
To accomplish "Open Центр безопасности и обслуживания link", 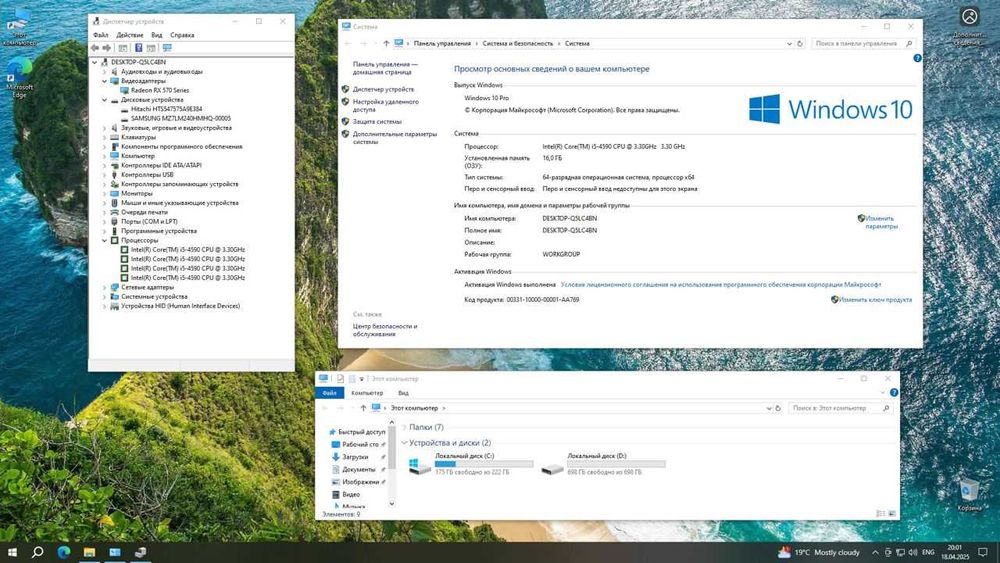I will click(385, 330).
